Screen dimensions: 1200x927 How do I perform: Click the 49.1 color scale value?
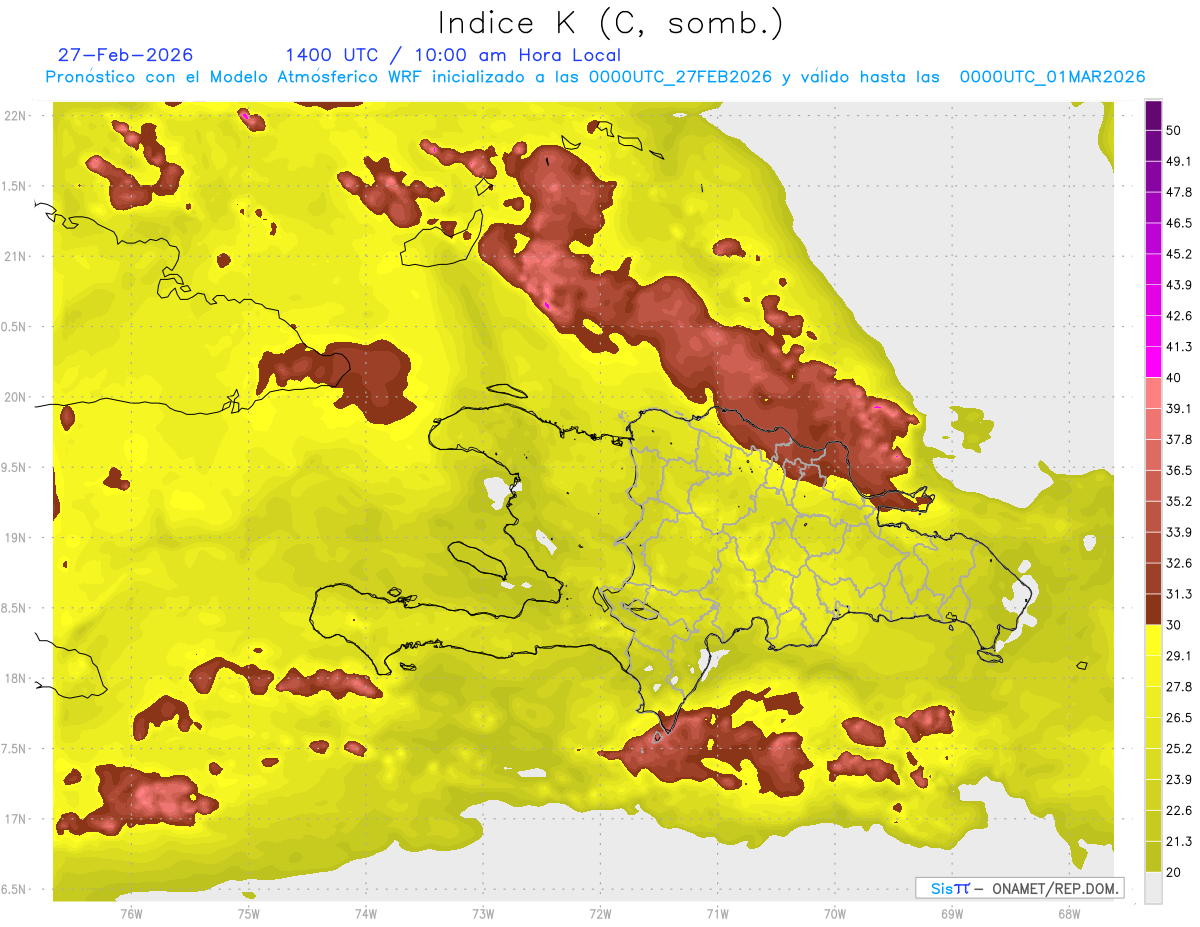pyautogui.click(x=1179, y=161)
